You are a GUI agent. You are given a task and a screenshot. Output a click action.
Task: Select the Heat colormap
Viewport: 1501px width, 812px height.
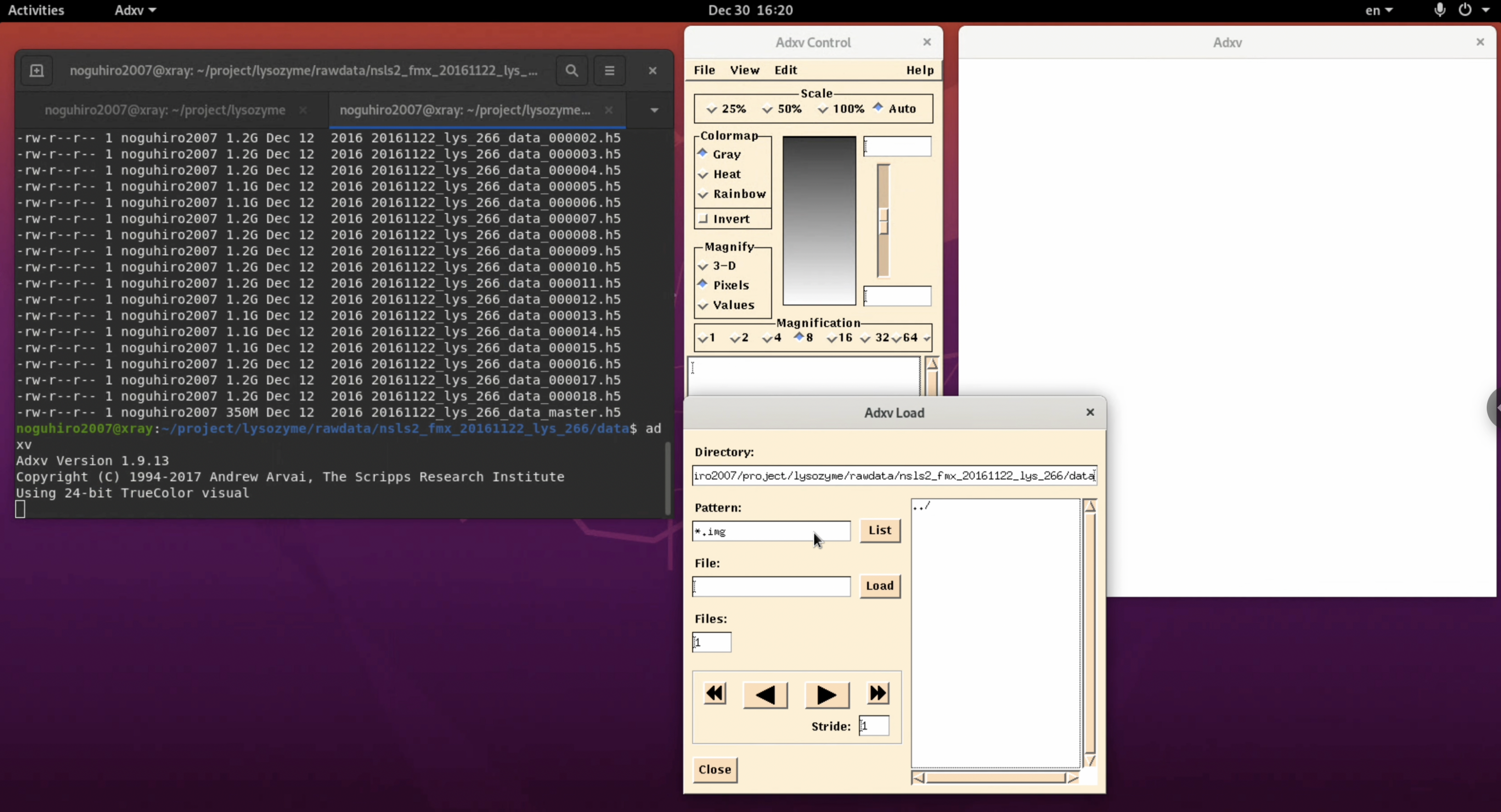coord(726,174)
